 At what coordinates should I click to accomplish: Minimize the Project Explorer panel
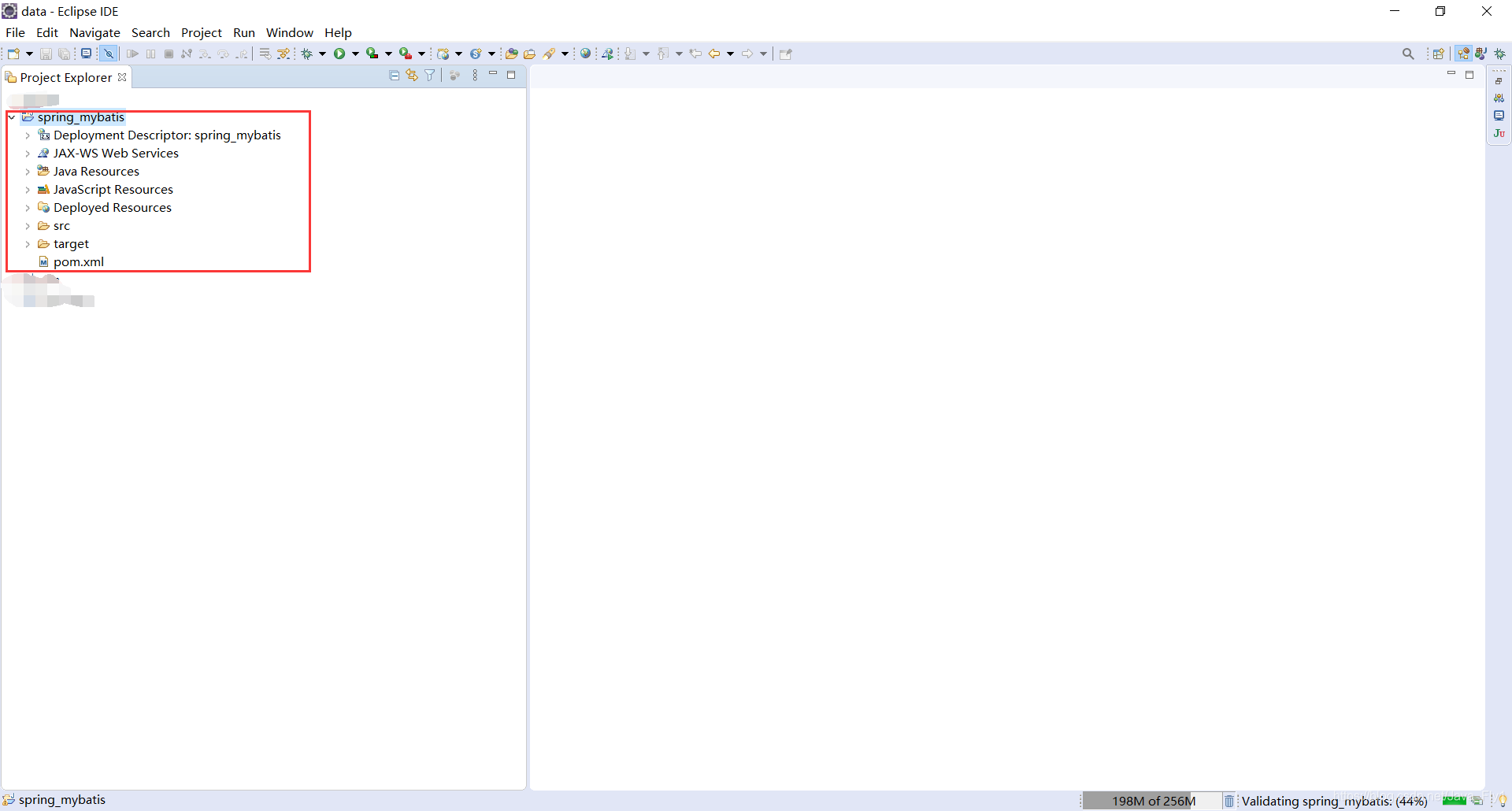493,74
